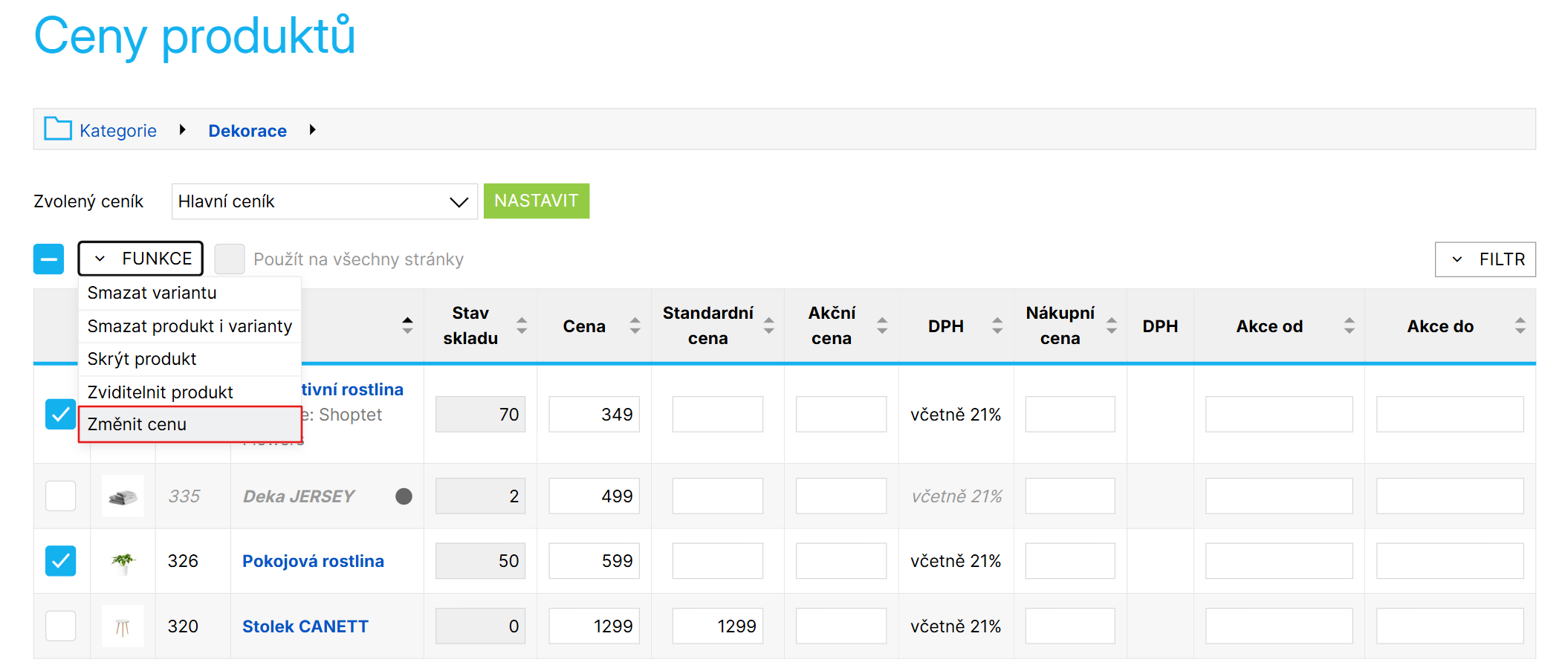1568x671 pixels.
Task: Open the Dekorace breadcrumb link
Action: click(247, 131)
